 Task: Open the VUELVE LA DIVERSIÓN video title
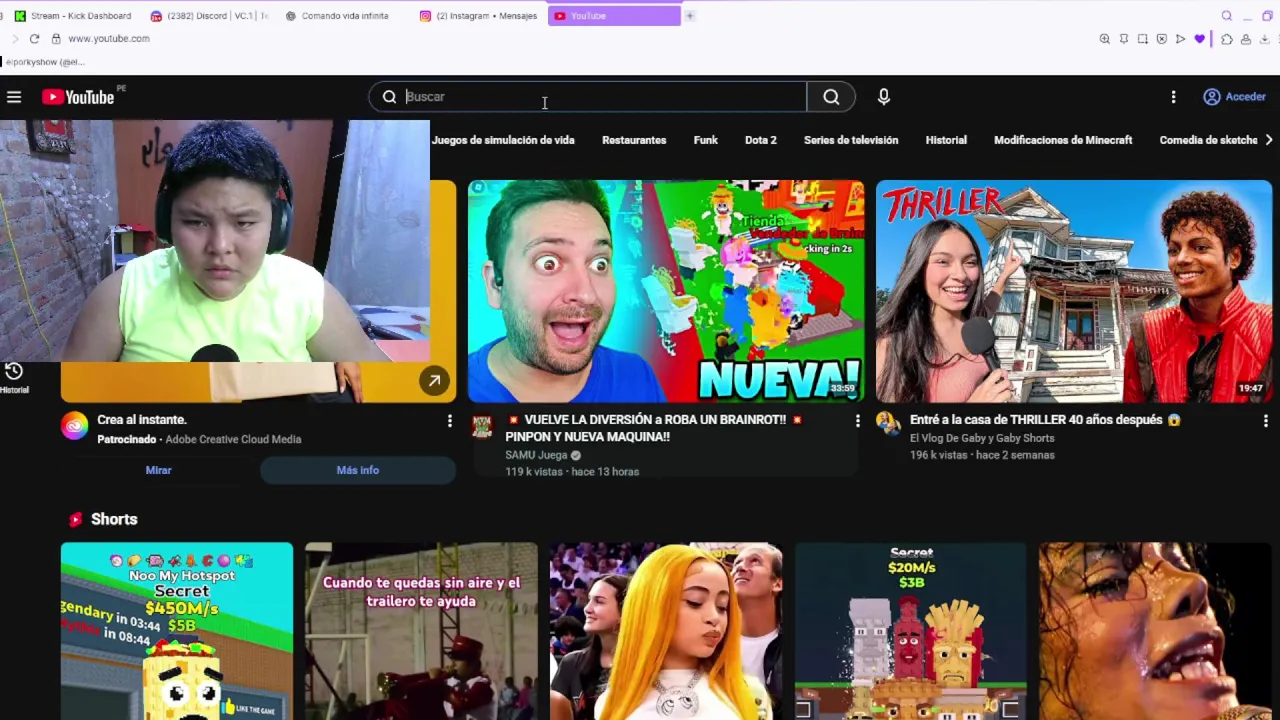click(655, 428)
